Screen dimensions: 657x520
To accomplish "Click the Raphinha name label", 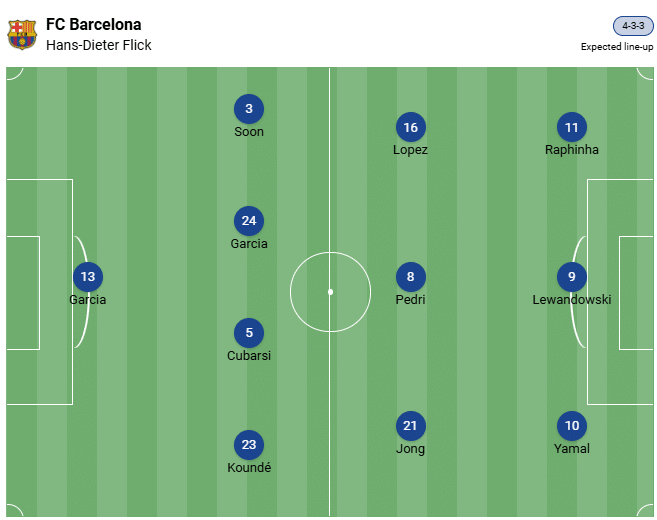I will [572, 150].
